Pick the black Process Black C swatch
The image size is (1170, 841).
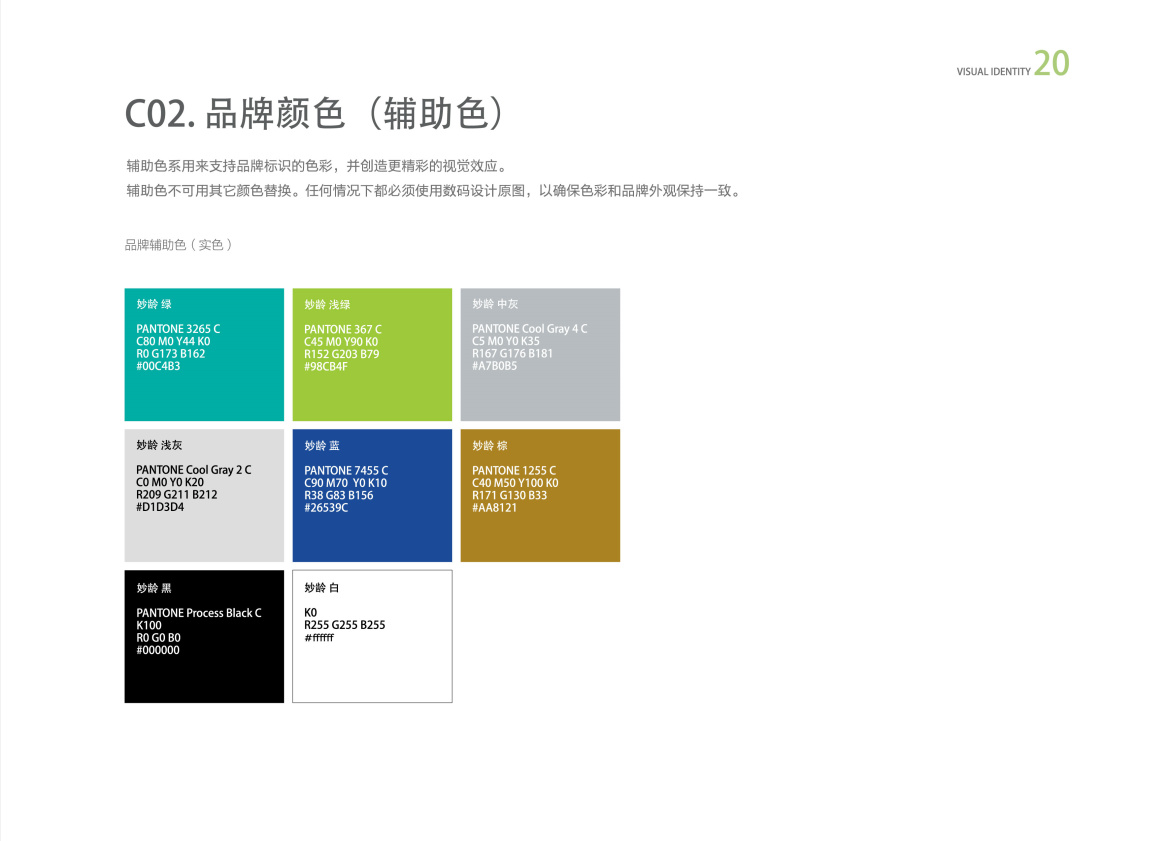(x=204, y=637)
